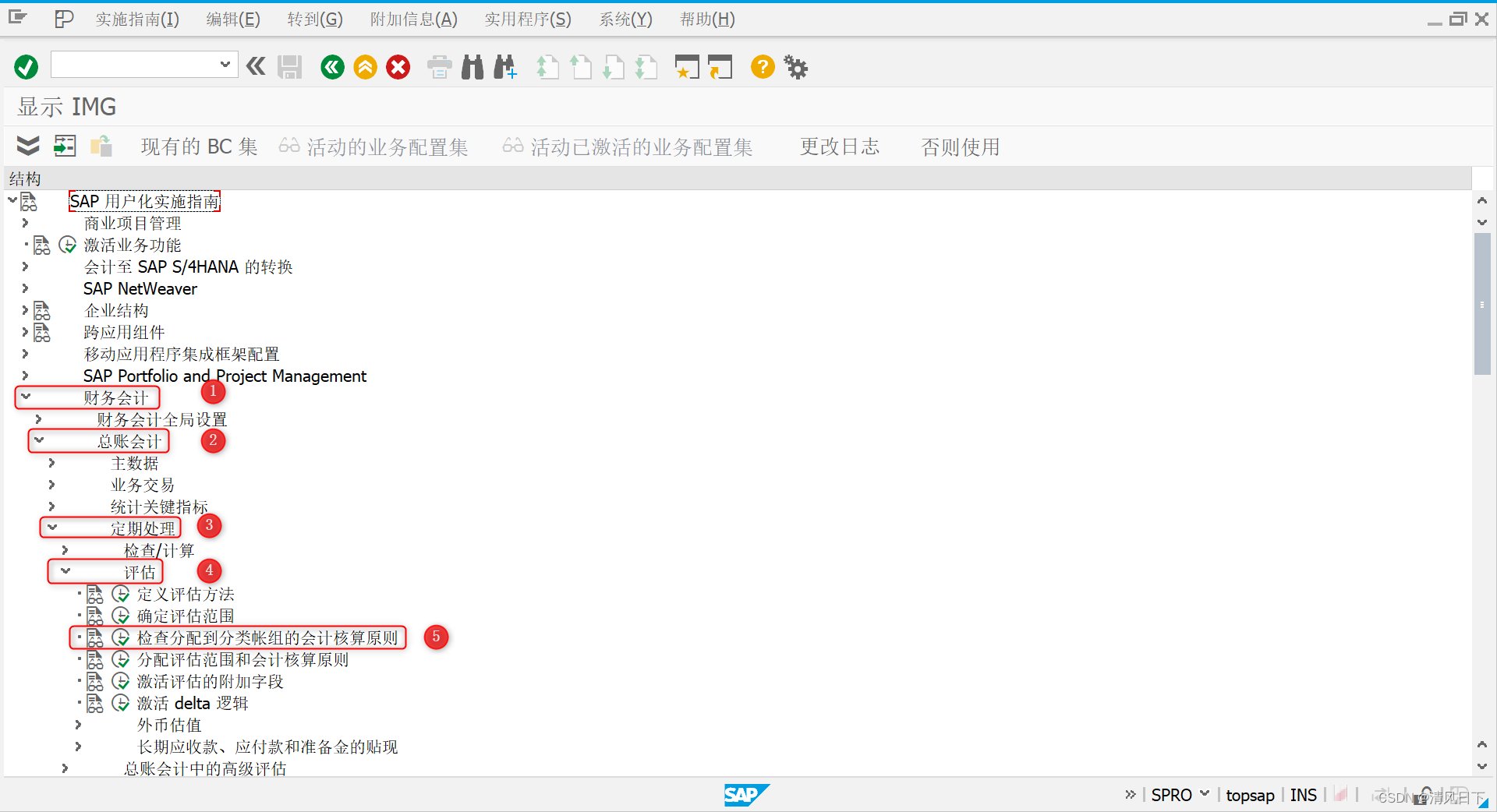Click the green Back button
The width and height of the screenshot is (1497, 812).
coord(333,67)
